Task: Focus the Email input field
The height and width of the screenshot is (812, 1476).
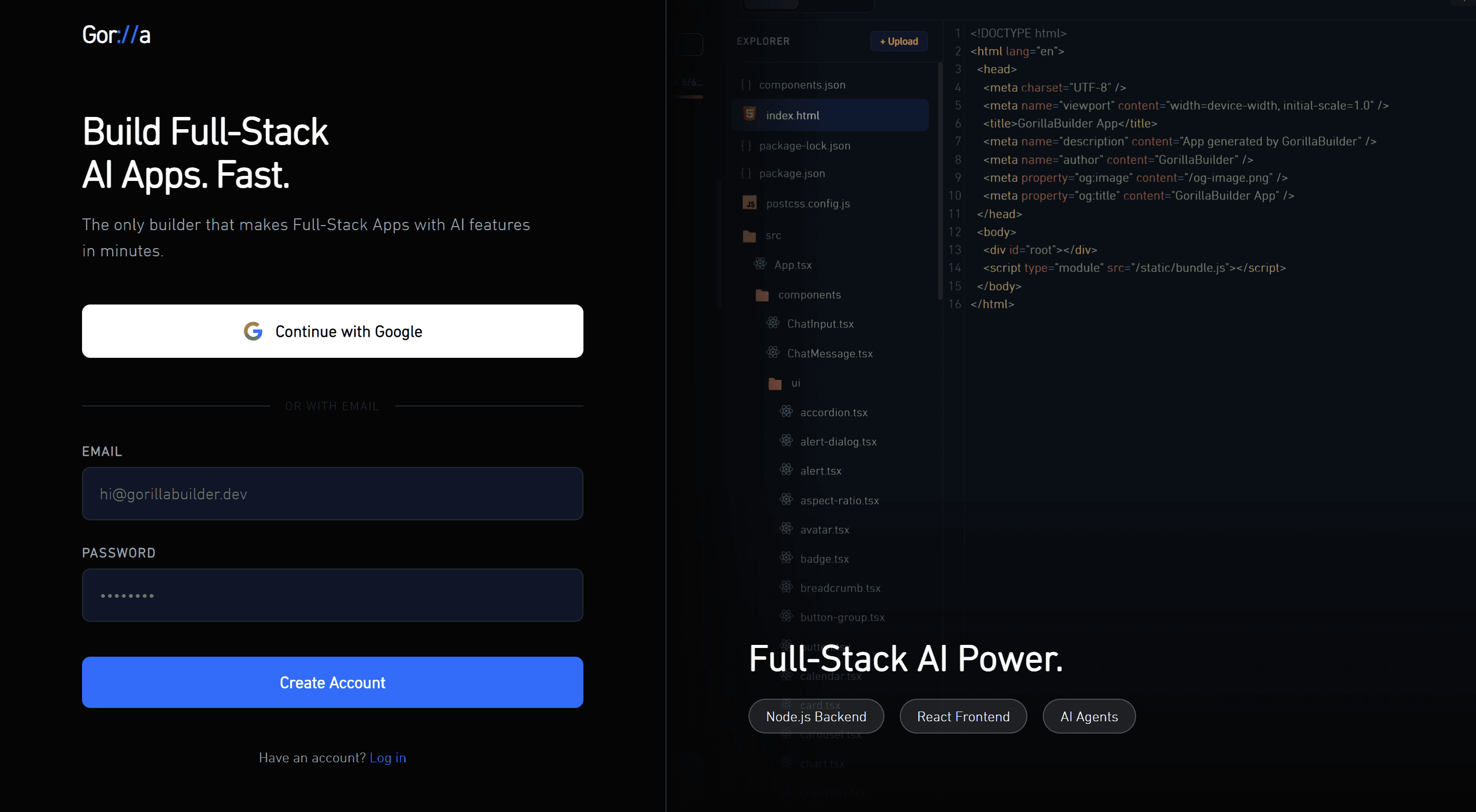Action: coord(332,493)
